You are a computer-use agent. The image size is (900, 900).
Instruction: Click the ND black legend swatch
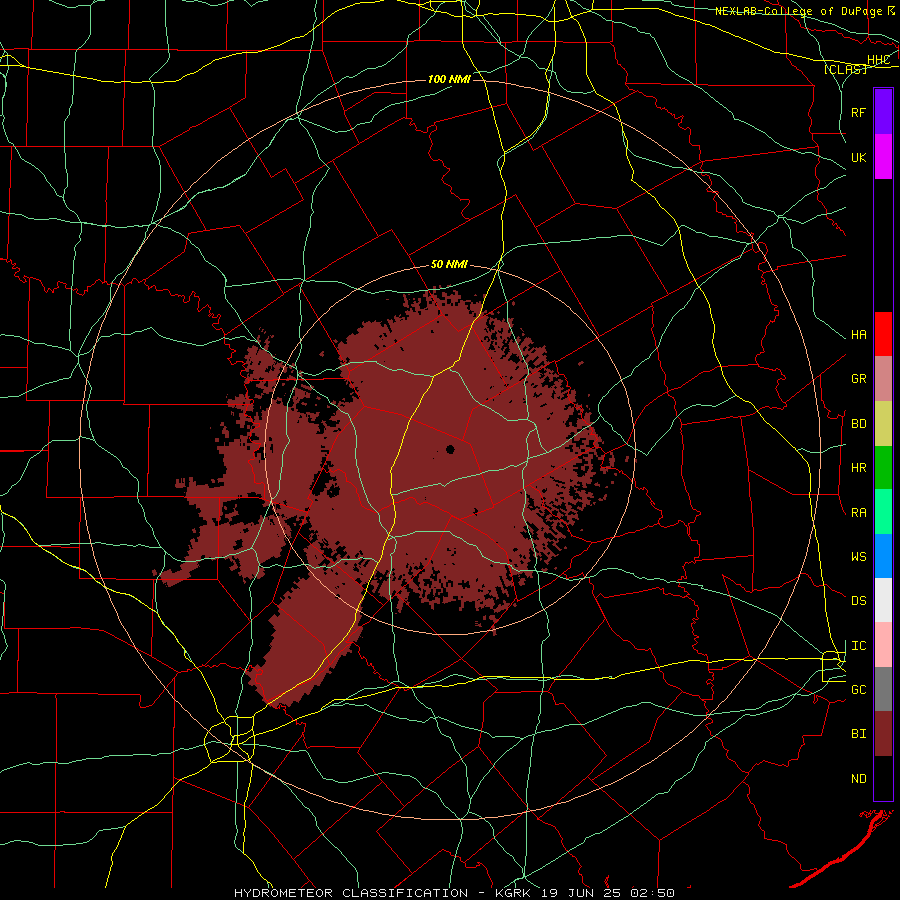point(883,778)
